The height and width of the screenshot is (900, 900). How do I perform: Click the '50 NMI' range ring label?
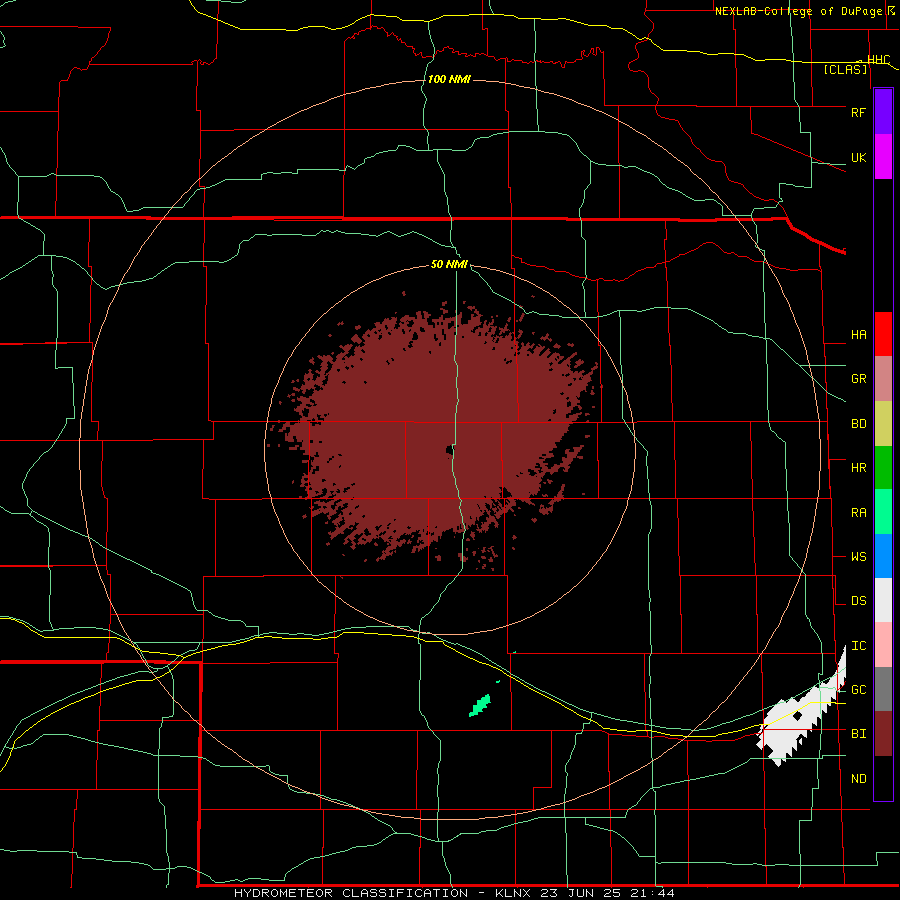pyautogui.click(x=449, y=264)
